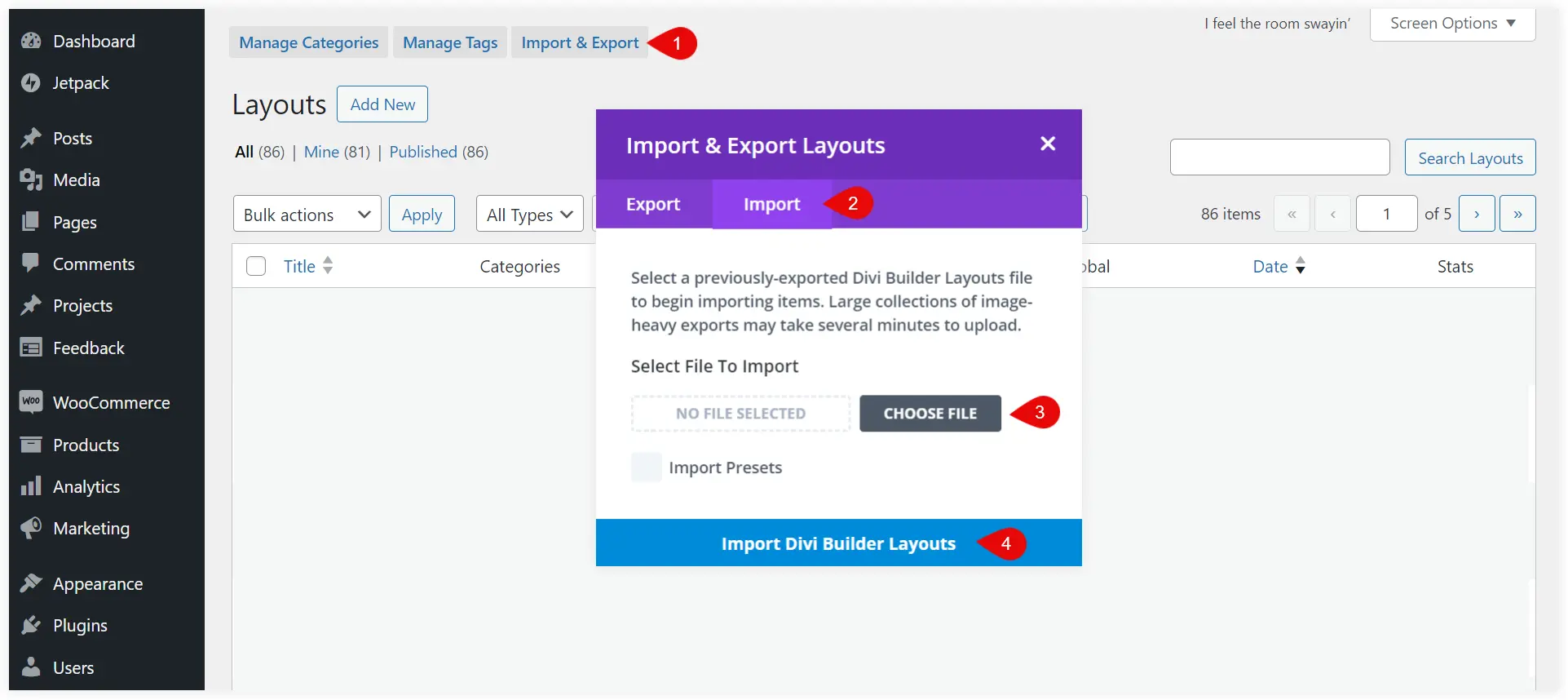This screenshot has width=1568, height=700.
Task: Click the current page number field
Action: tap(1386, 214)
